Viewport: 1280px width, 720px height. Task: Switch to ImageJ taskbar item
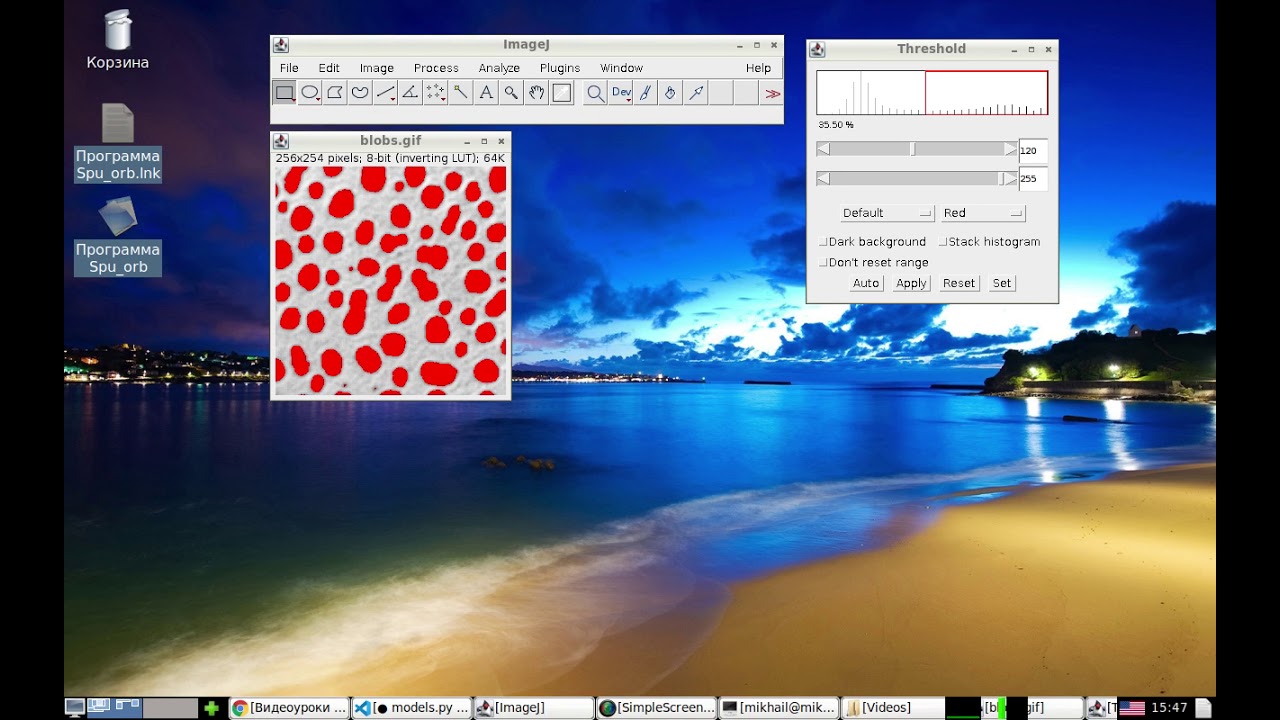pos(533,708)
